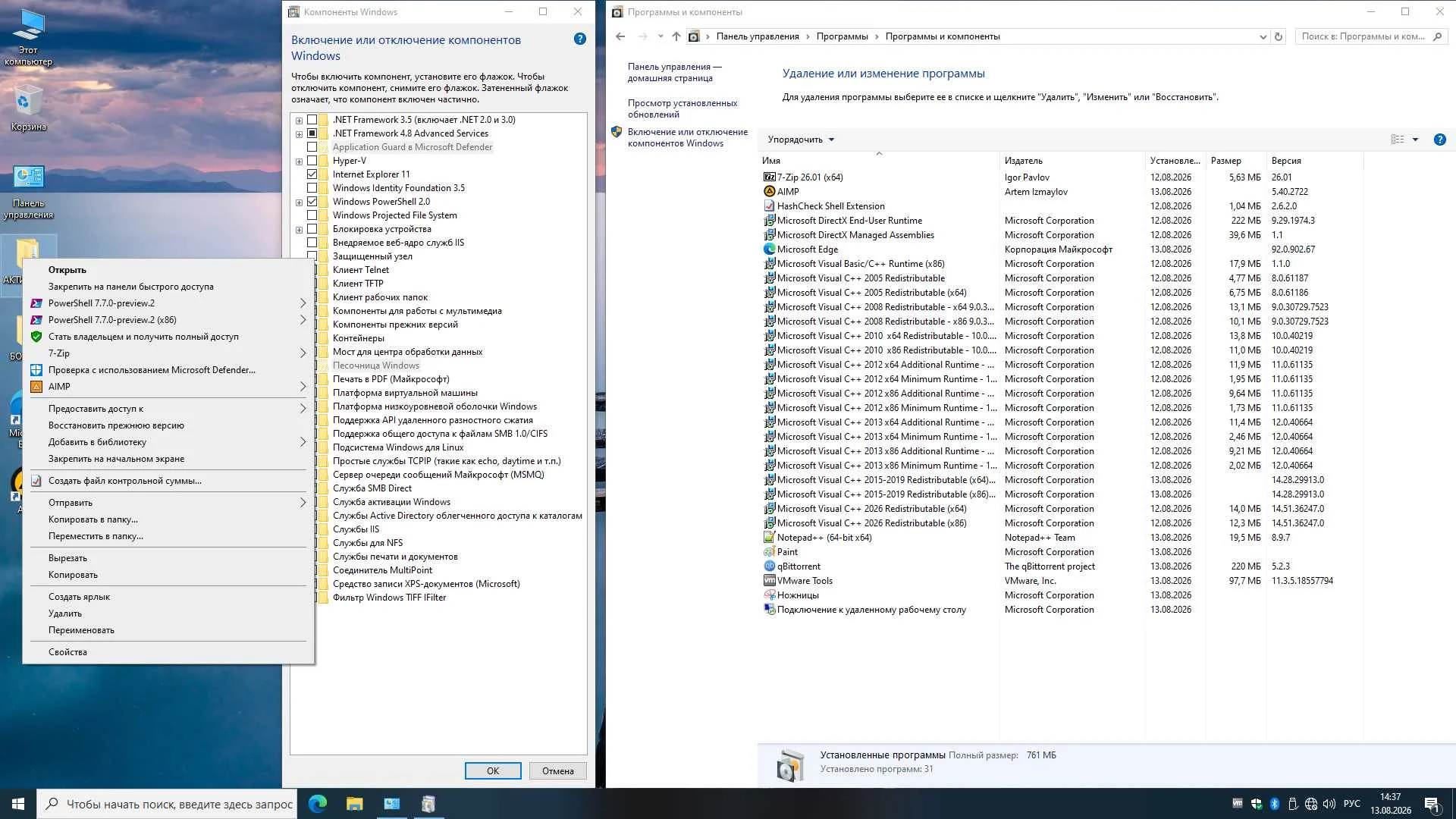
Task: Click Программы breadcrumb in address bar
Action: [842, 36]
